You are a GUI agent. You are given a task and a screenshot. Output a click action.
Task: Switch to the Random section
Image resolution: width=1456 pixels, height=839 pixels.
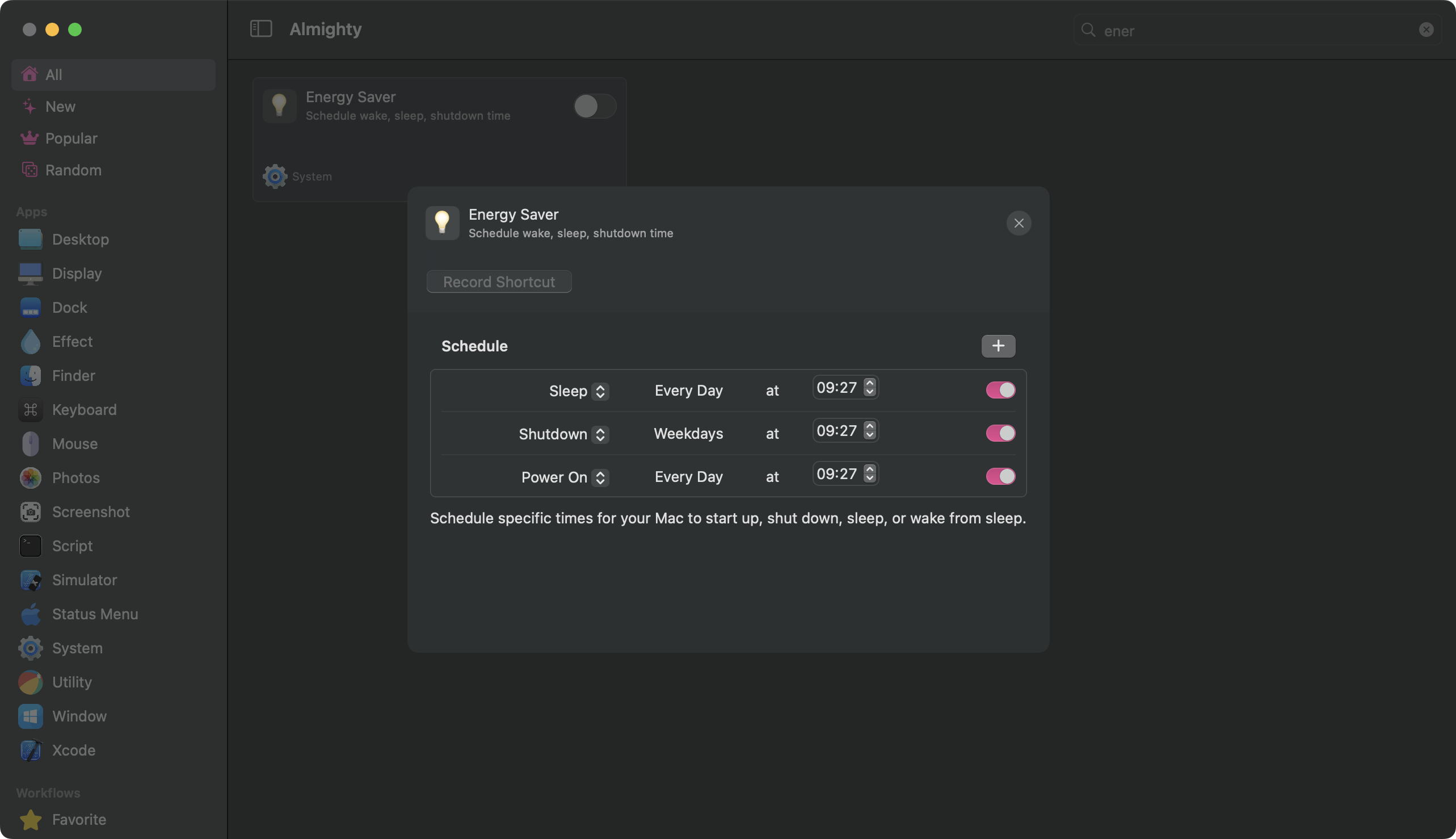(x=73, y=170)
